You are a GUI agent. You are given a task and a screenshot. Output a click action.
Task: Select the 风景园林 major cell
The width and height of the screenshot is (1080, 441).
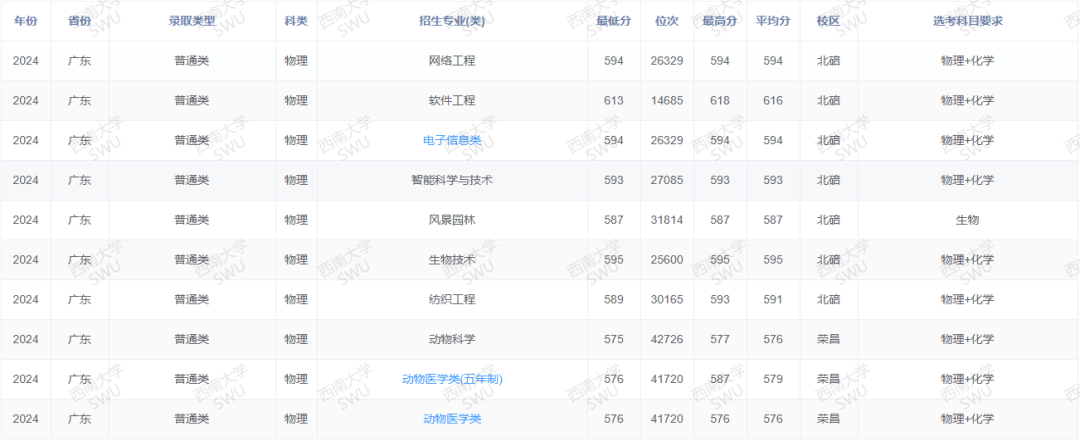click(452, 220)
